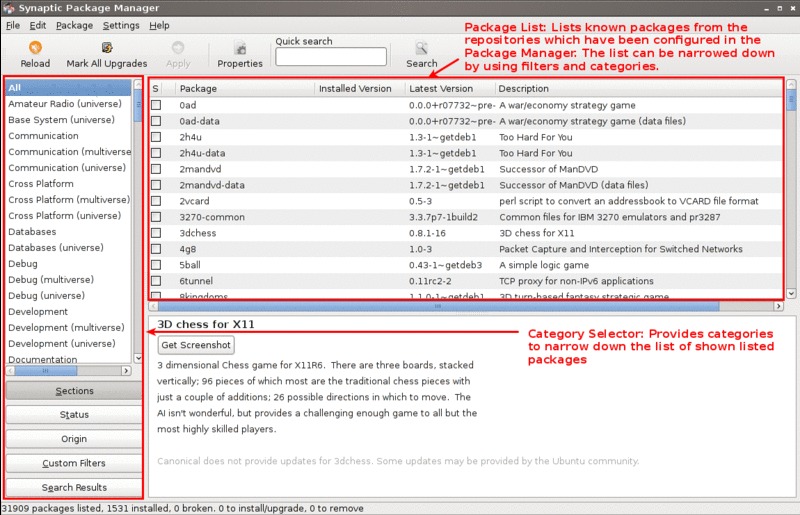Select the 3dchess package name
The height and width of the screenshot is (515, 800).
(x=197, y=233)
